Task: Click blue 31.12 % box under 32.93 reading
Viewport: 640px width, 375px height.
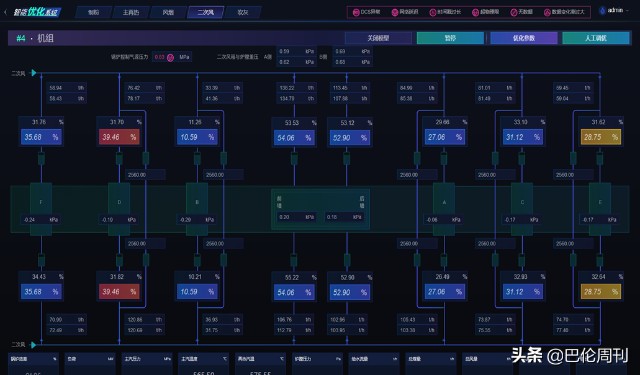Action: point(522,292)
